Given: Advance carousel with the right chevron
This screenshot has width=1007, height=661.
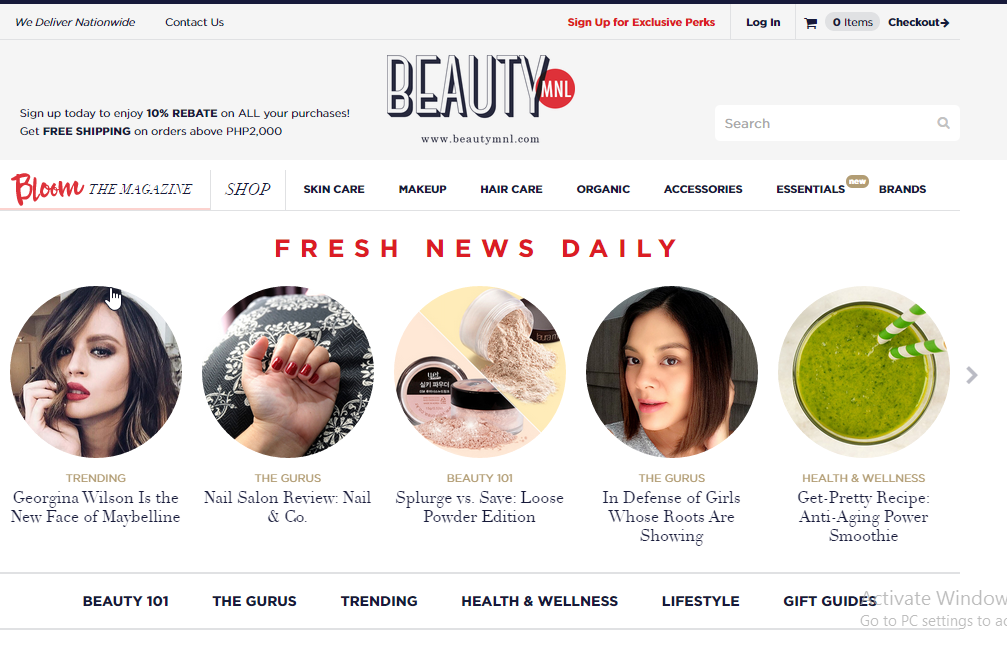Looking at the screenshot, I should 972,375.
